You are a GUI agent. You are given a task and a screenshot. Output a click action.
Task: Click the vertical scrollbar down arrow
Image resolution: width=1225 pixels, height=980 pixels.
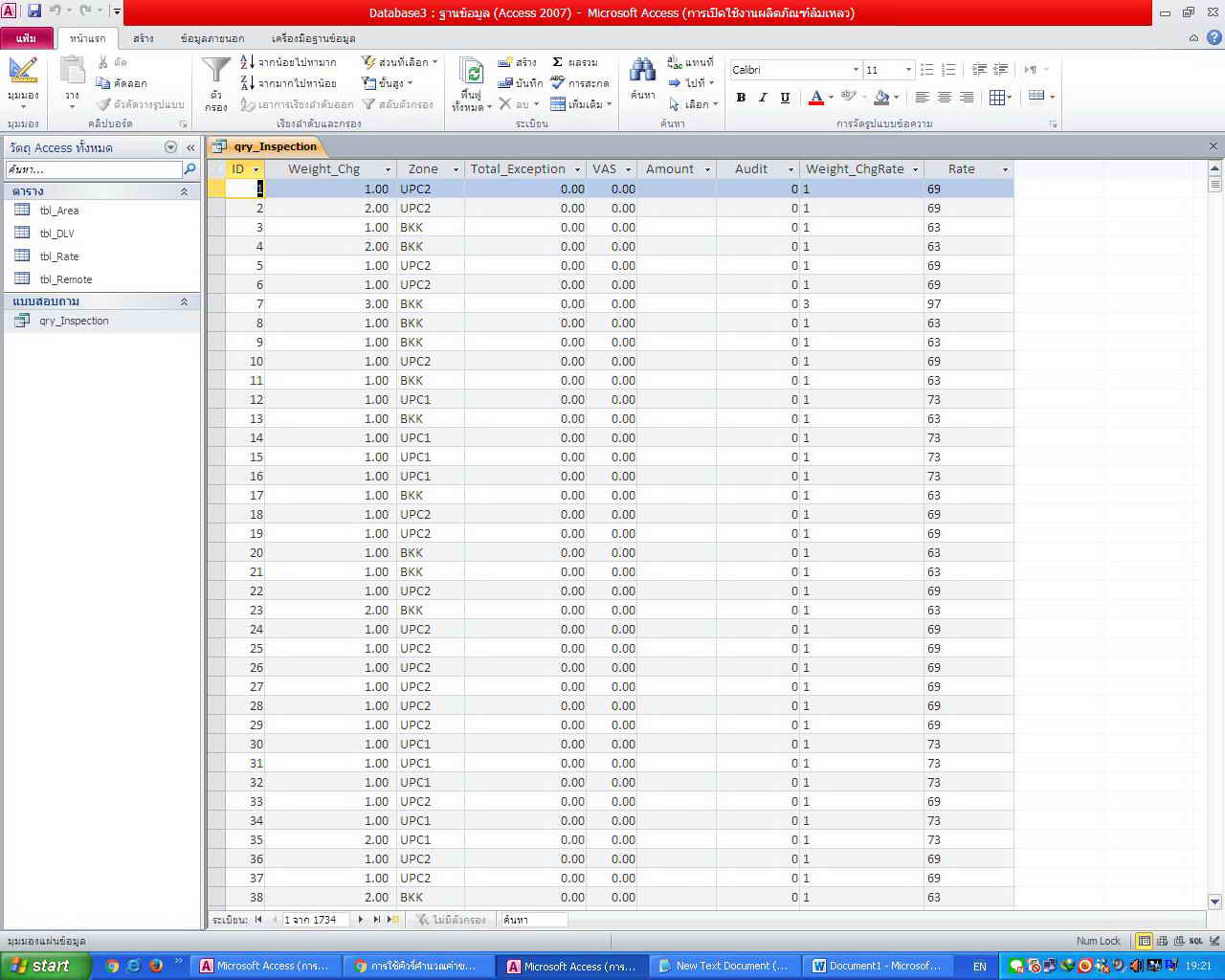1215,901
